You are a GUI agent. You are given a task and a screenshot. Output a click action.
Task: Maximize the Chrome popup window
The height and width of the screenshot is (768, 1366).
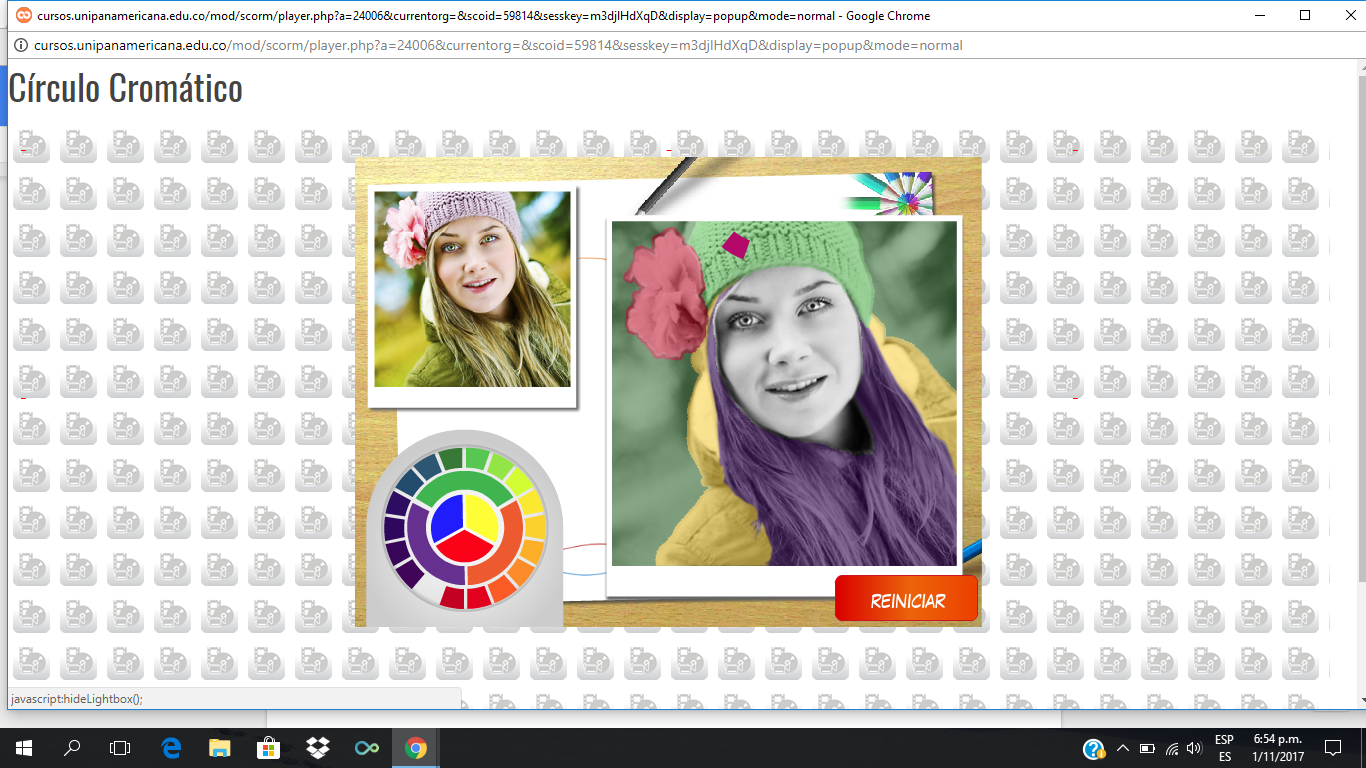tap(1305, 15)
